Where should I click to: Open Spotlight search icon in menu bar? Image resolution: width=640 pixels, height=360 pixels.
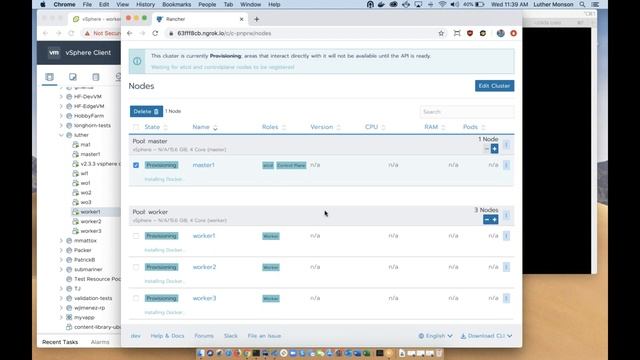[x=582, y=4]
